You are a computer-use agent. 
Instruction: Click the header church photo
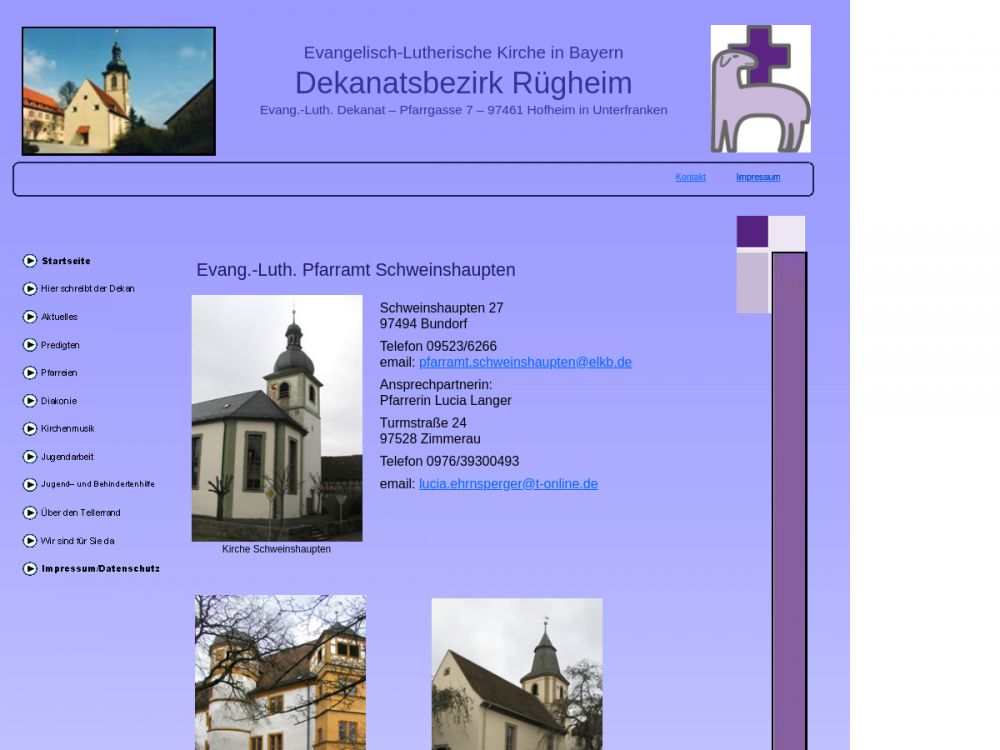pos(119,91)
